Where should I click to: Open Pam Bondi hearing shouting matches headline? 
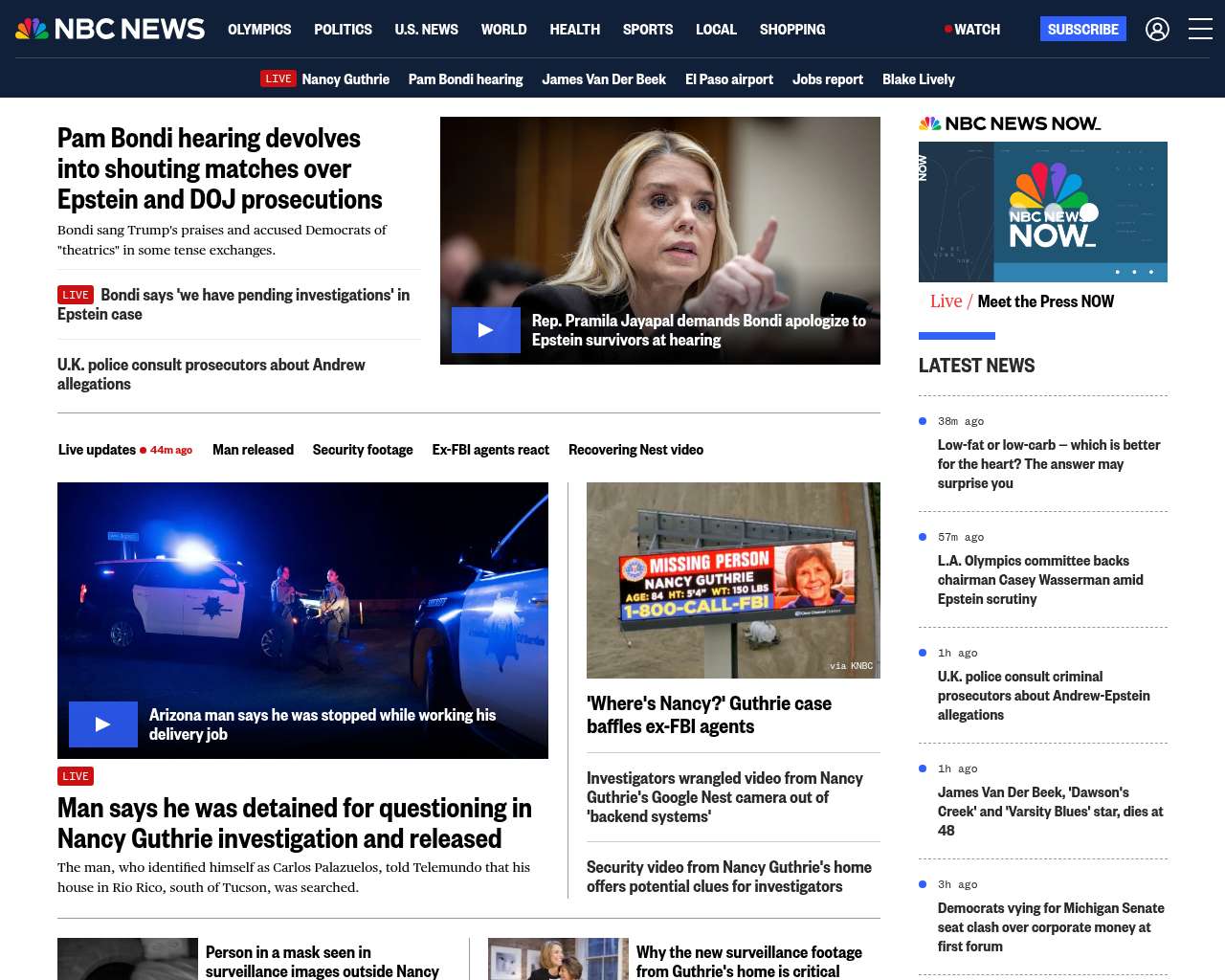click(219, 168)
